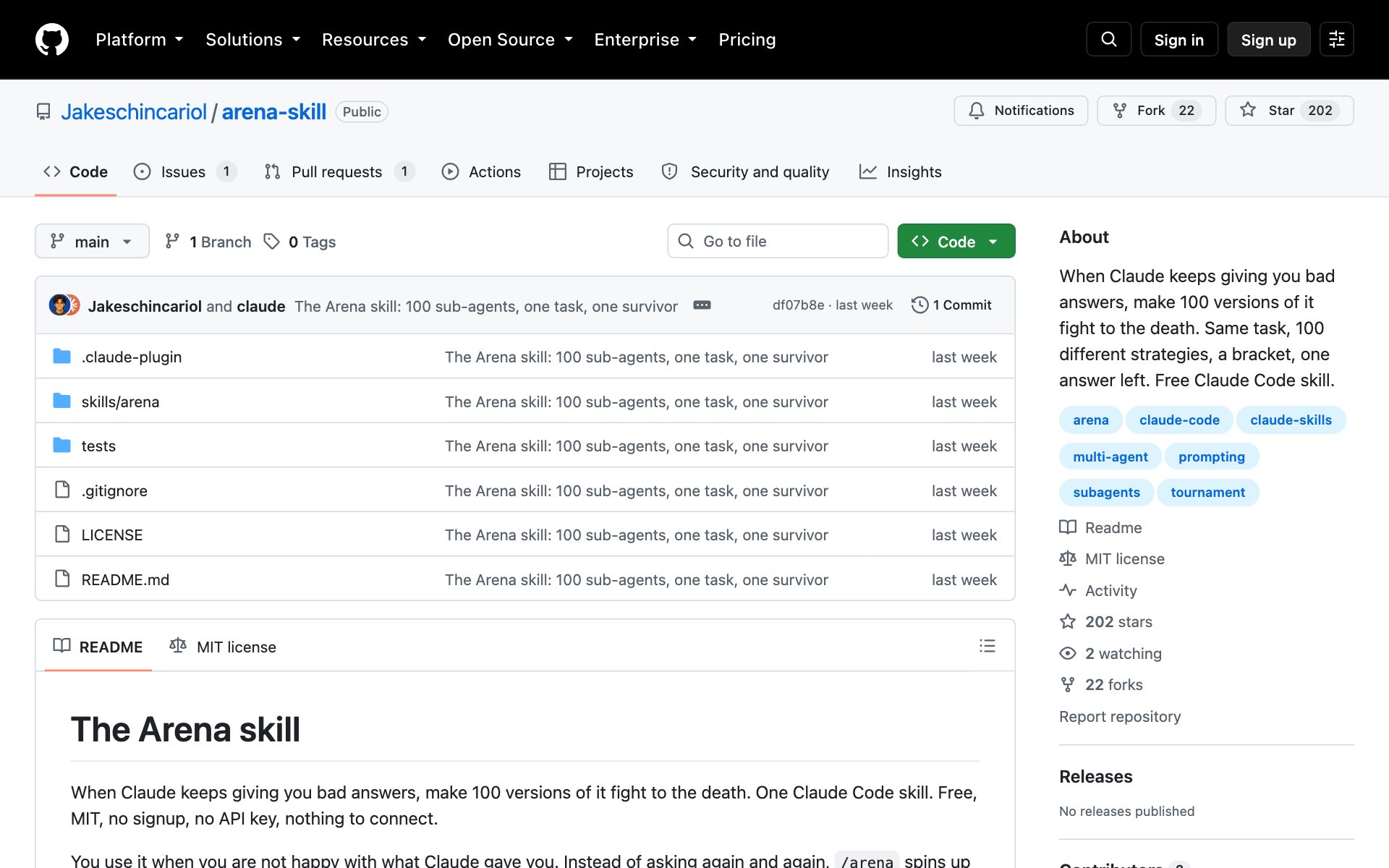This screenshot has width=1389, height=868.
Task: Fork the repository with Fork button
Action: [1156, 111]
